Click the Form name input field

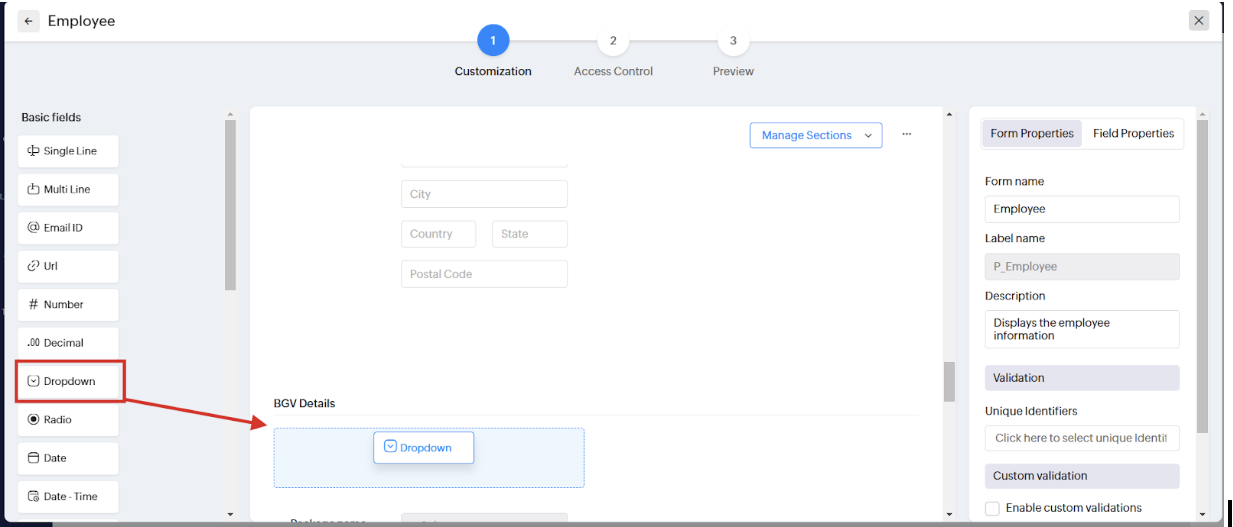1081,209
